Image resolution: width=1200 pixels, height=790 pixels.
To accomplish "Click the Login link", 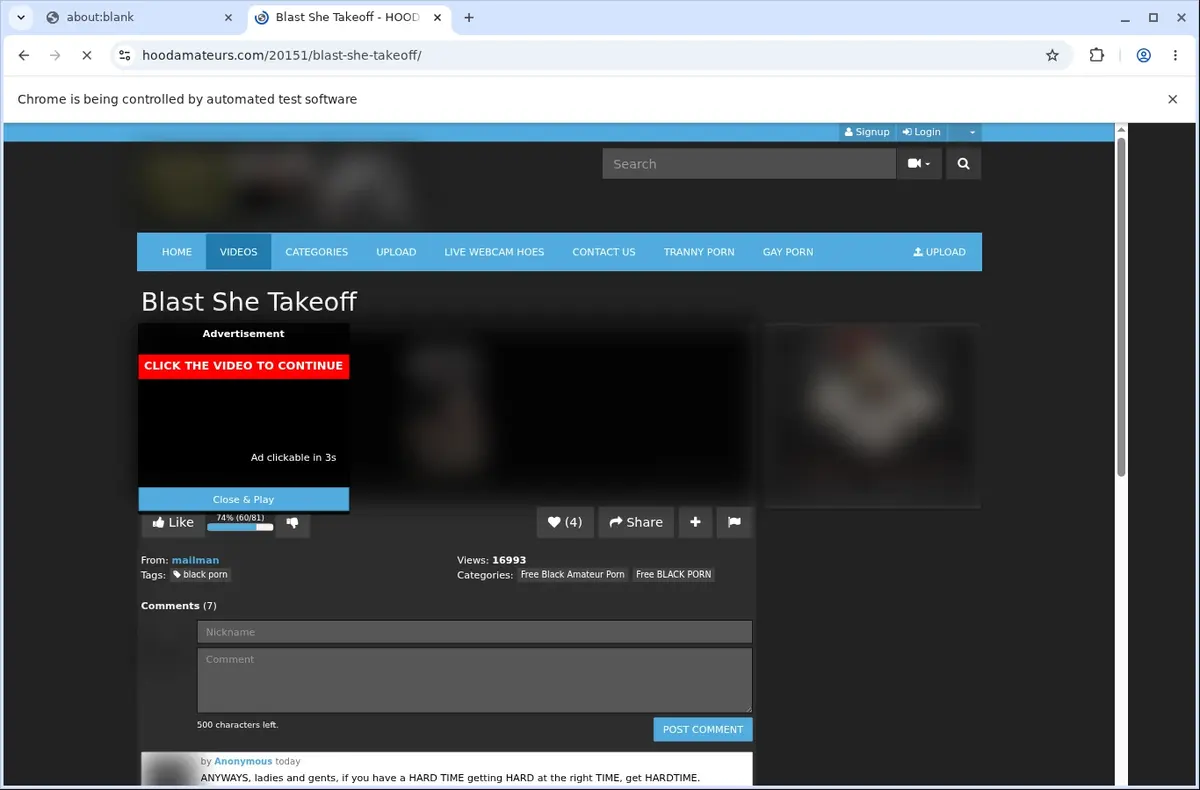I will 921,132.
